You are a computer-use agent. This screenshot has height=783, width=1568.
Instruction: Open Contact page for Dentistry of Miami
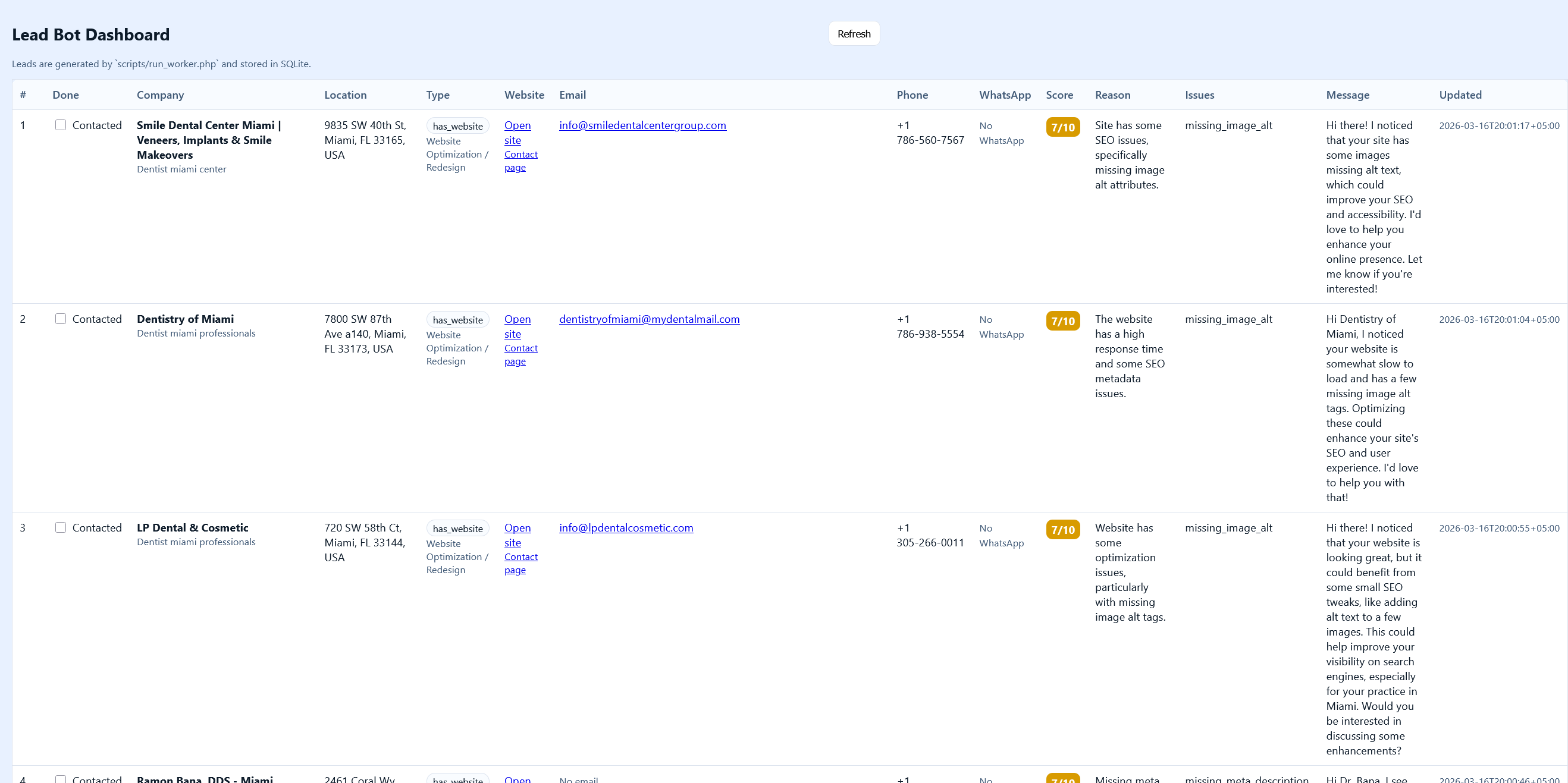(521, 354)
